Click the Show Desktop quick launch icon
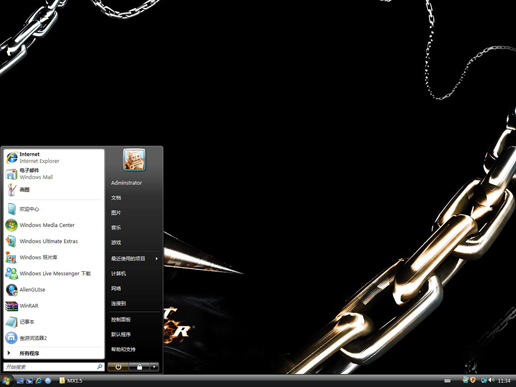 point(20,380)
